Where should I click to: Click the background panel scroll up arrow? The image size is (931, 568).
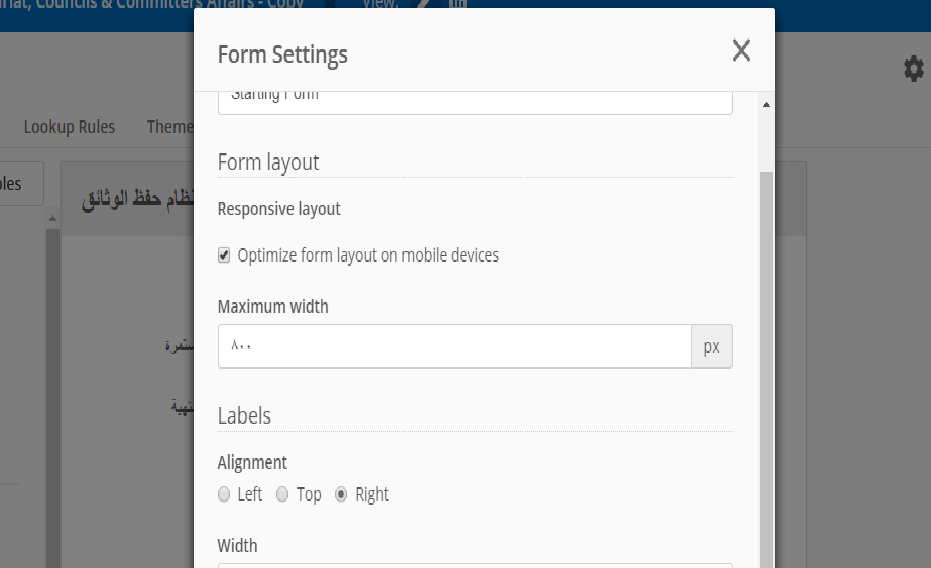(x=52, y=218)
